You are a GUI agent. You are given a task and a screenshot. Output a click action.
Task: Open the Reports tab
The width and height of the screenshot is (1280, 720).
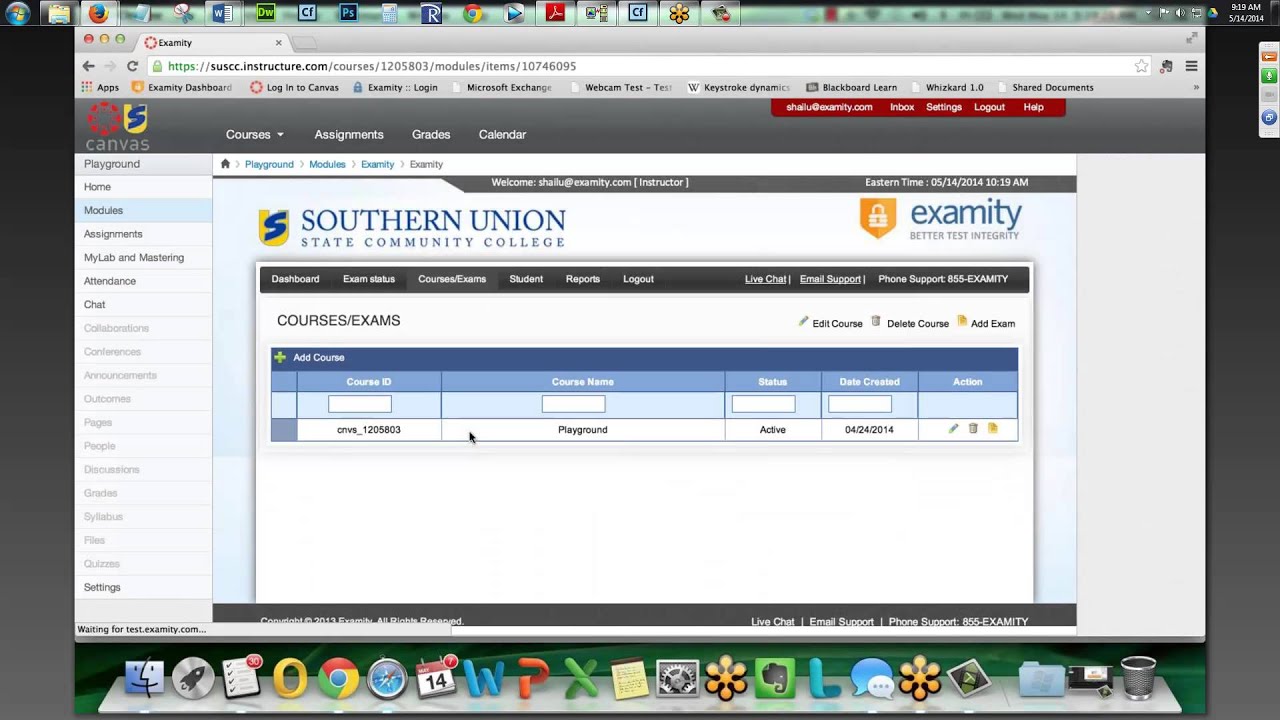click(x=583, y=279)
